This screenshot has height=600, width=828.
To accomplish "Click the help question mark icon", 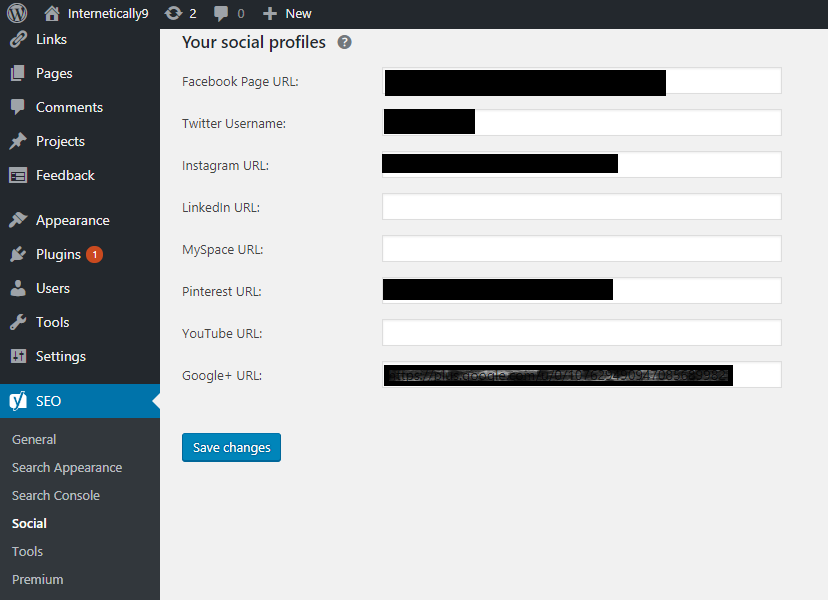I will pos(344,42).
